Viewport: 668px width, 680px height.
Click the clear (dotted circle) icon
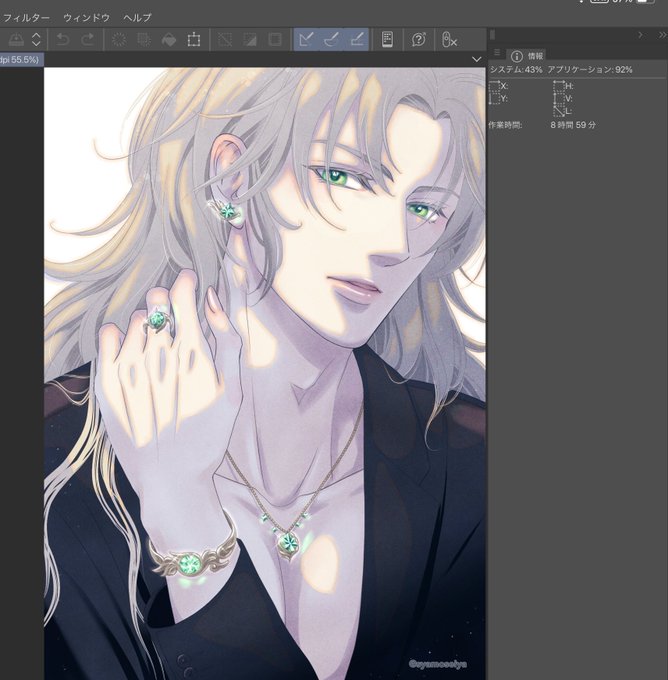tap(119, 40)
